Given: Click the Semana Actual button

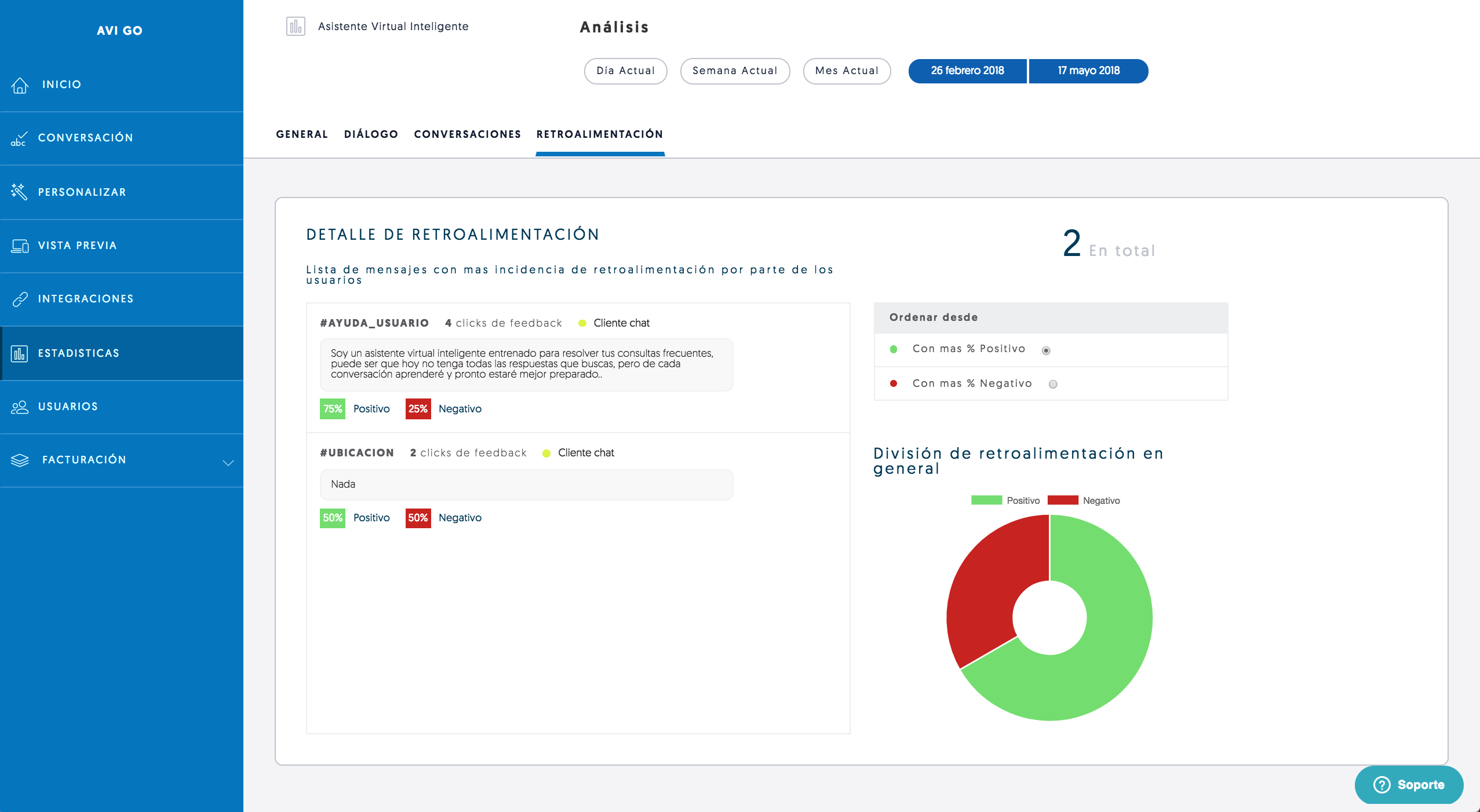Looking at the screenshot, I should 734,71.
